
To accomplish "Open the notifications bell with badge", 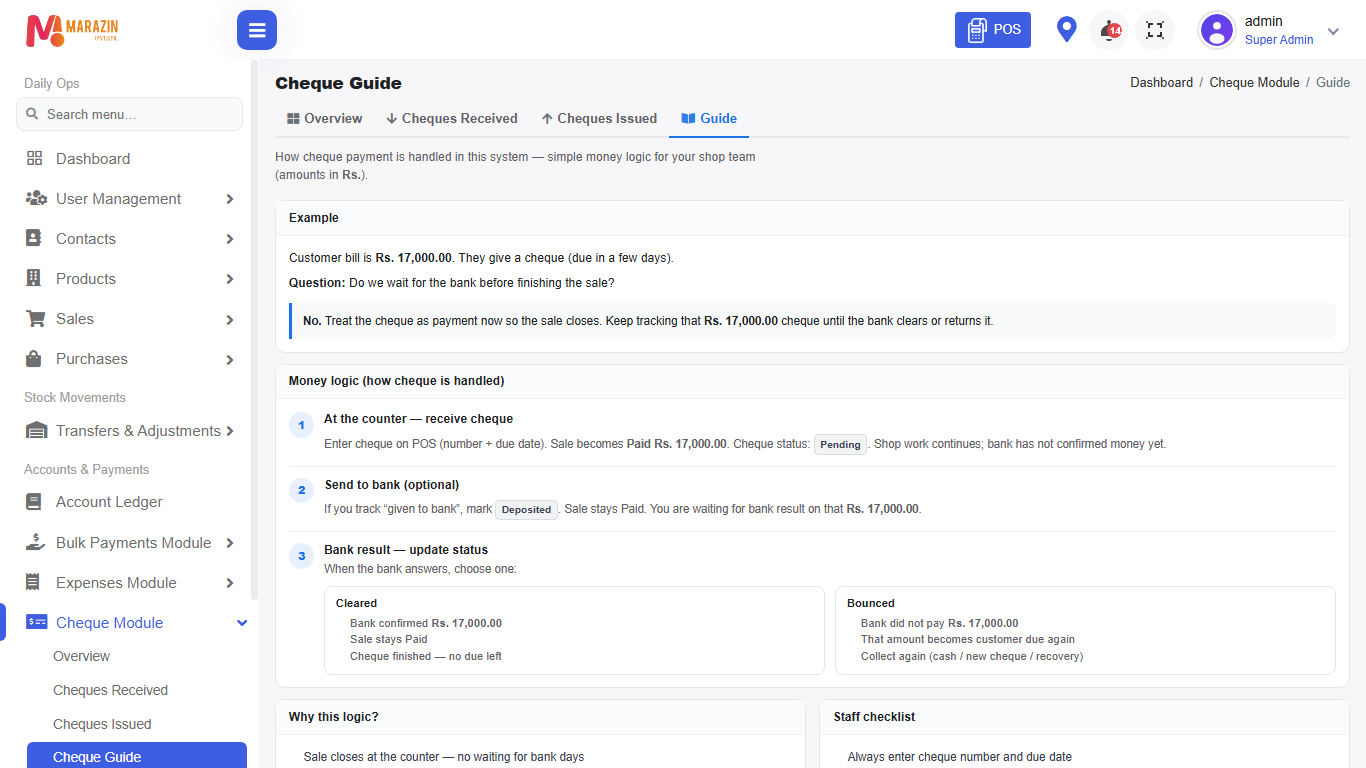I will [x=1110, y=30].
